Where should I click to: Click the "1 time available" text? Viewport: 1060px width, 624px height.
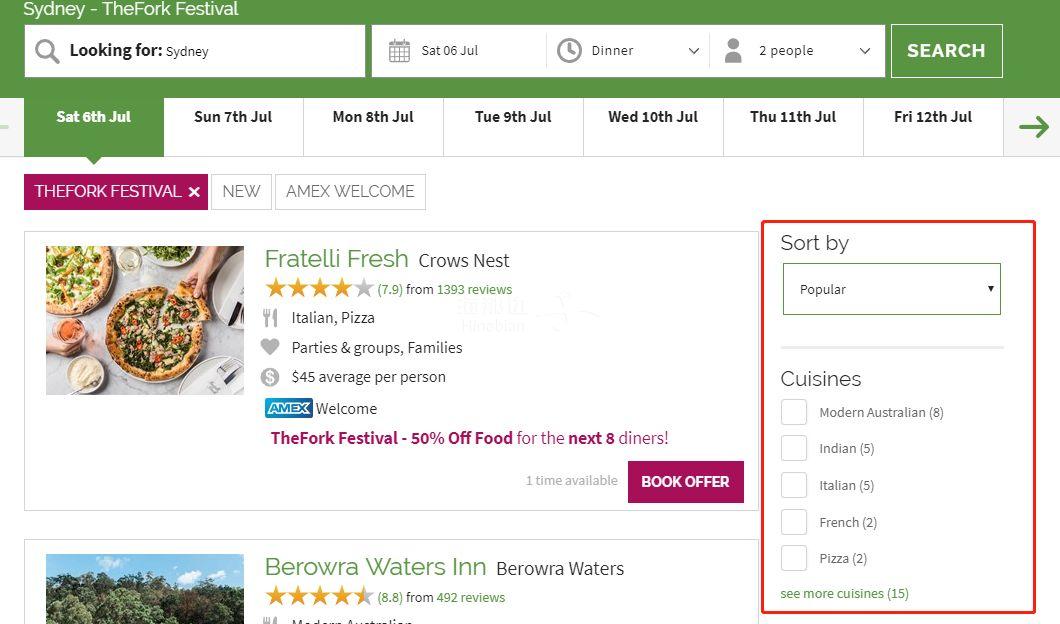[x=572, y=481]
